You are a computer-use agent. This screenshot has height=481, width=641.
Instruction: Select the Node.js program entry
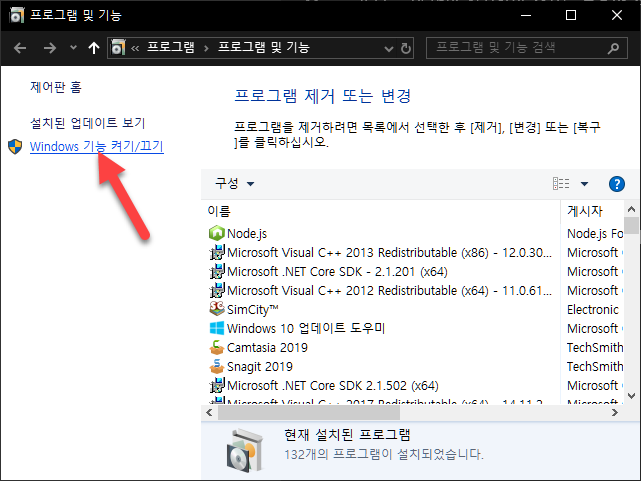247,233
